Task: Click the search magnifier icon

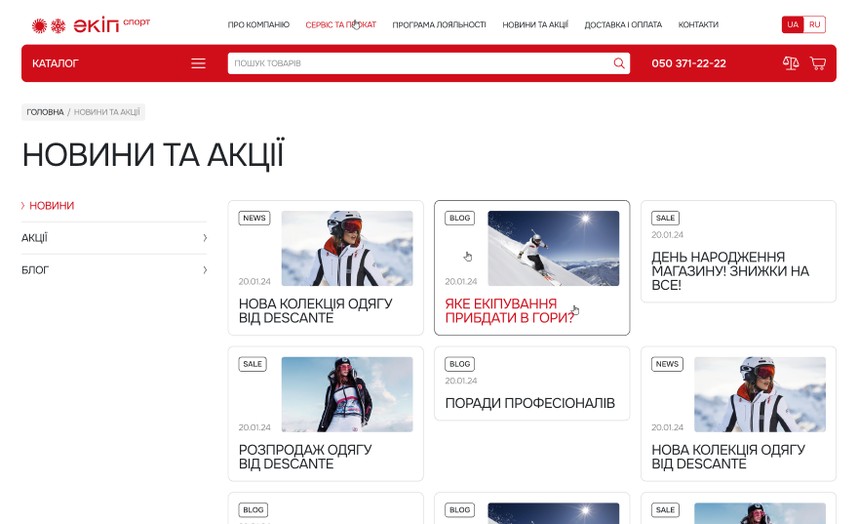Action: coord(619,63)
